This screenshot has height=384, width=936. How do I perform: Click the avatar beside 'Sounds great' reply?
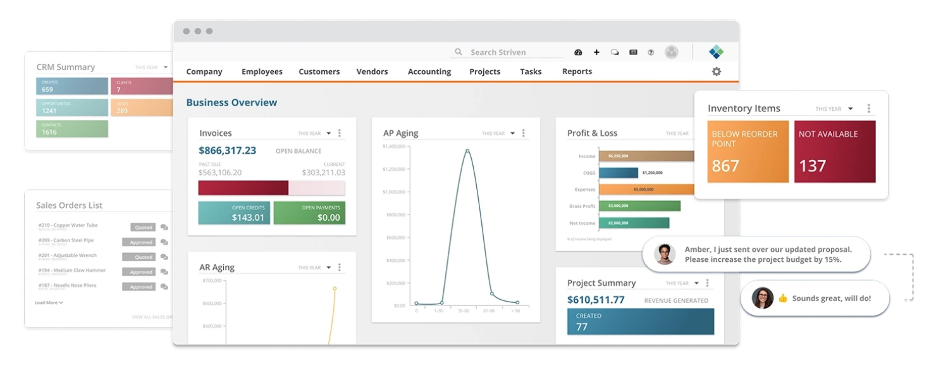(x=762, y=298)
